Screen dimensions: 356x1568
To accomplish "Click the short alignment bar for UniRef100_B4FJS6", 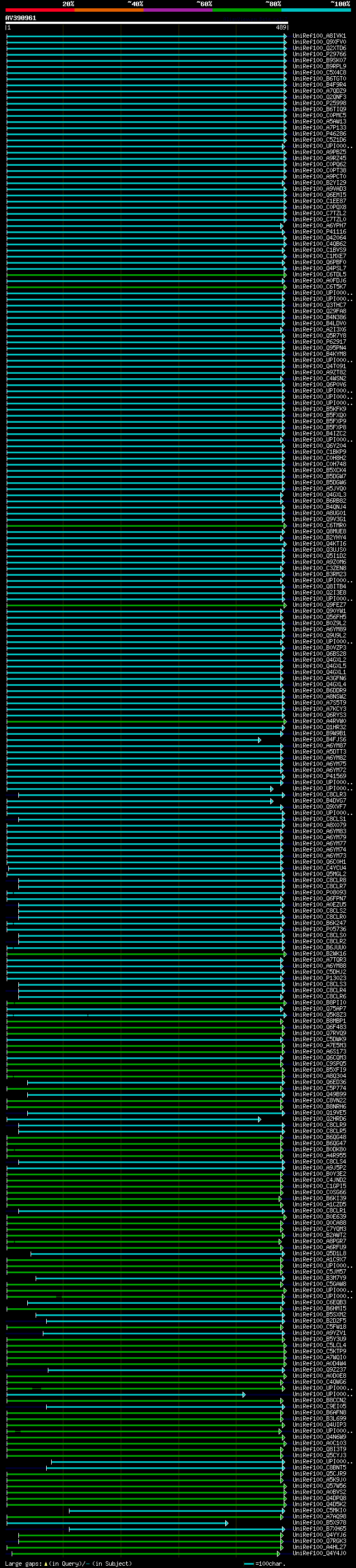I will pyautogui.click(x=134, y=740).
